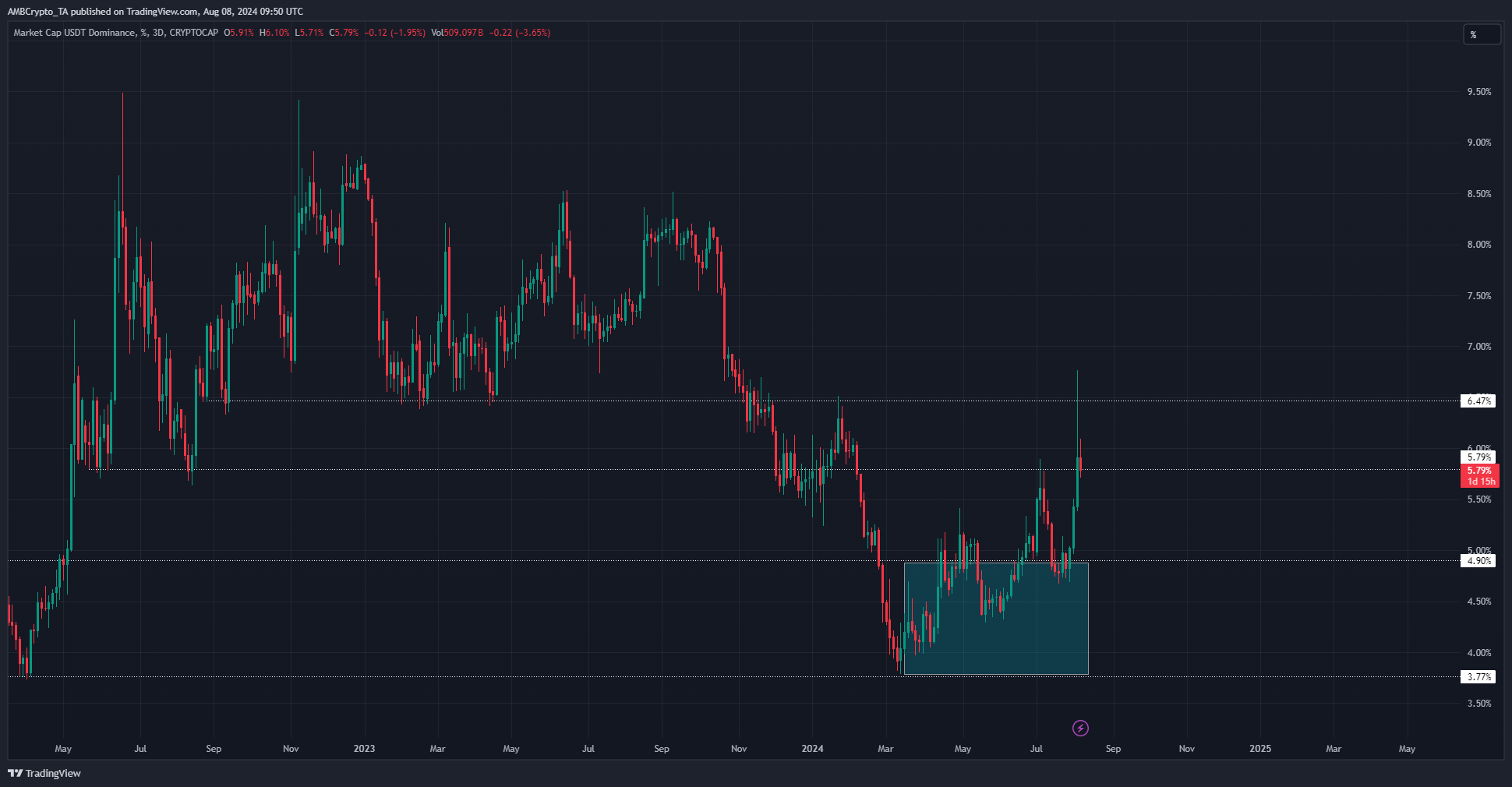Click the AMBCrypto_TA published attribution text
The height and width of the screenshot is (787, 1512).
[x=155, y=12]
